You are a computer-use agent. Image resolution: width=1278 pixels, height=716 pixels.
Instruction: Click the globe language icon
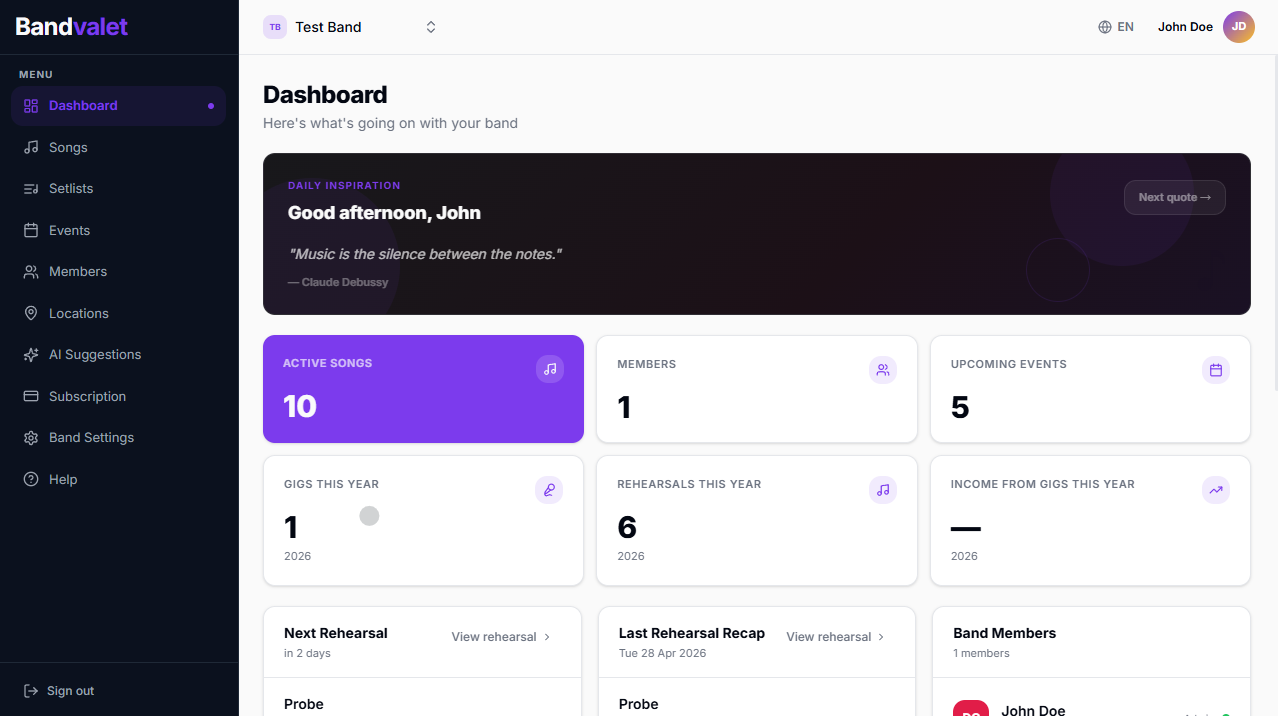click(x=1105, y=27)
